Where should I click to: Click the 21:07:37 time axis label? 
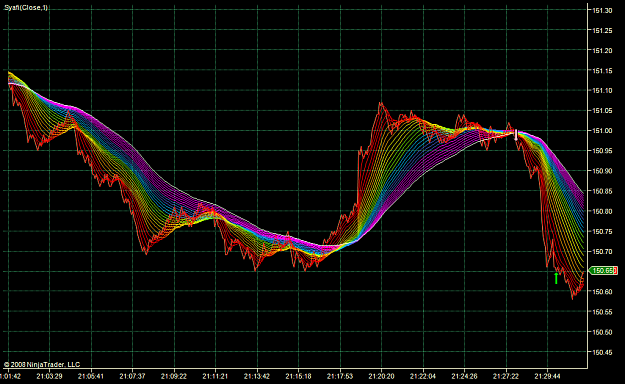click(x=132, y=376)
